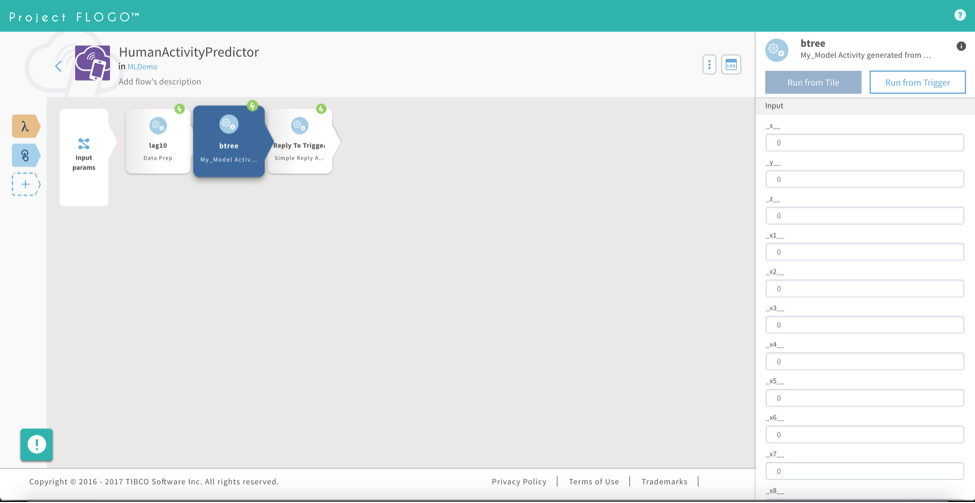The image size is (975, 503).
Task: Click the _x1__ input field
Action: point(864,252)
